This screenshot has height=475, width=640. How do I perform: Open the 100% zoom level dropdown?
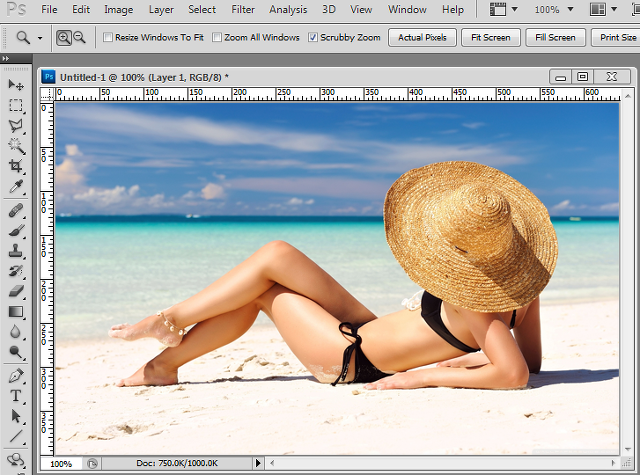[x=571, y=9]
